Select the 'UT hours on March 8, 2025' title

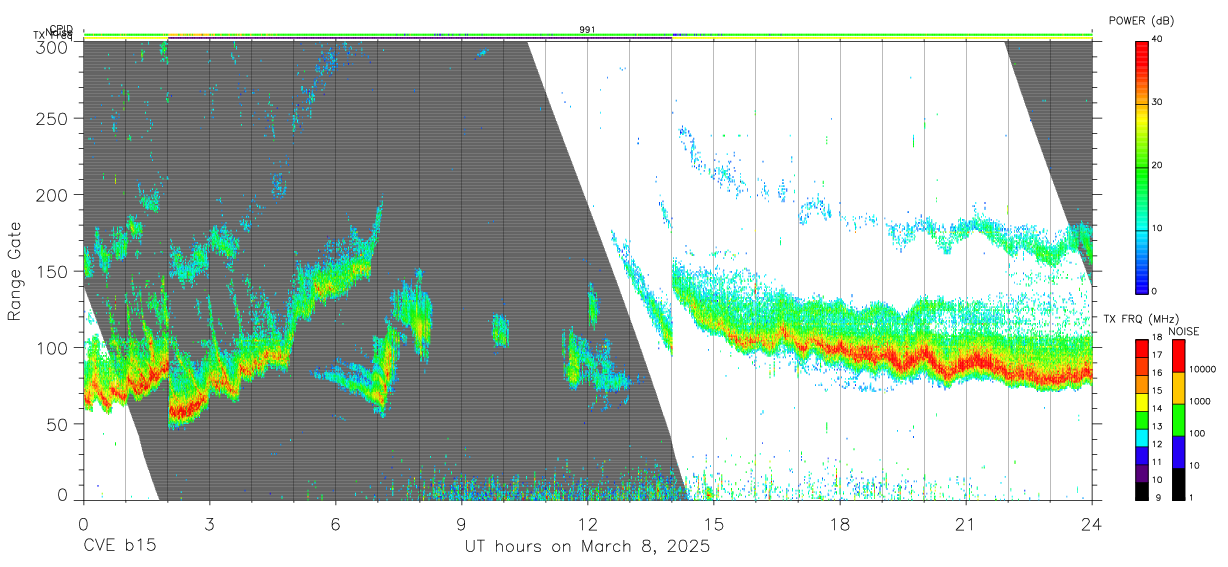[x=587, y=547]
